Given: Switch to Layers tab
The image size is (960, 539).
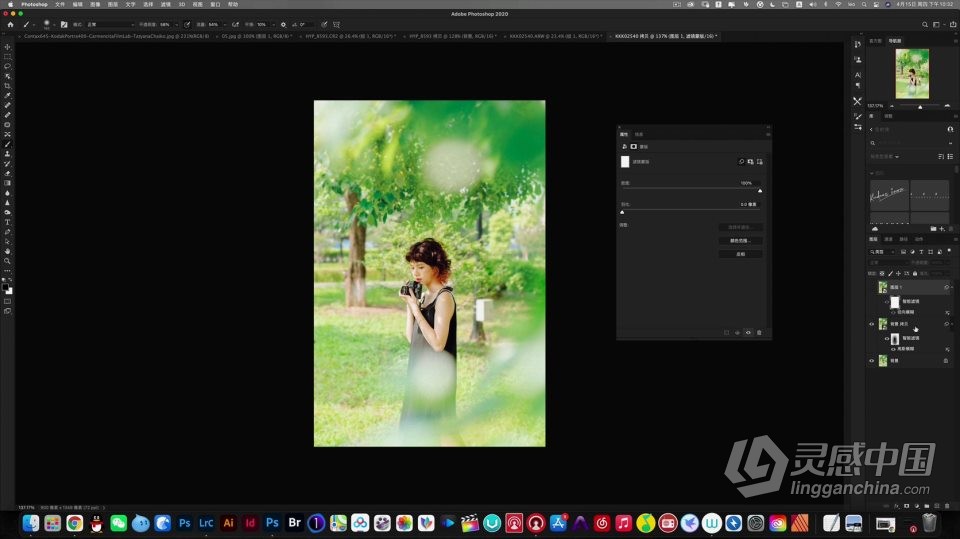Looking at the screenshot, I should (874, 239).
